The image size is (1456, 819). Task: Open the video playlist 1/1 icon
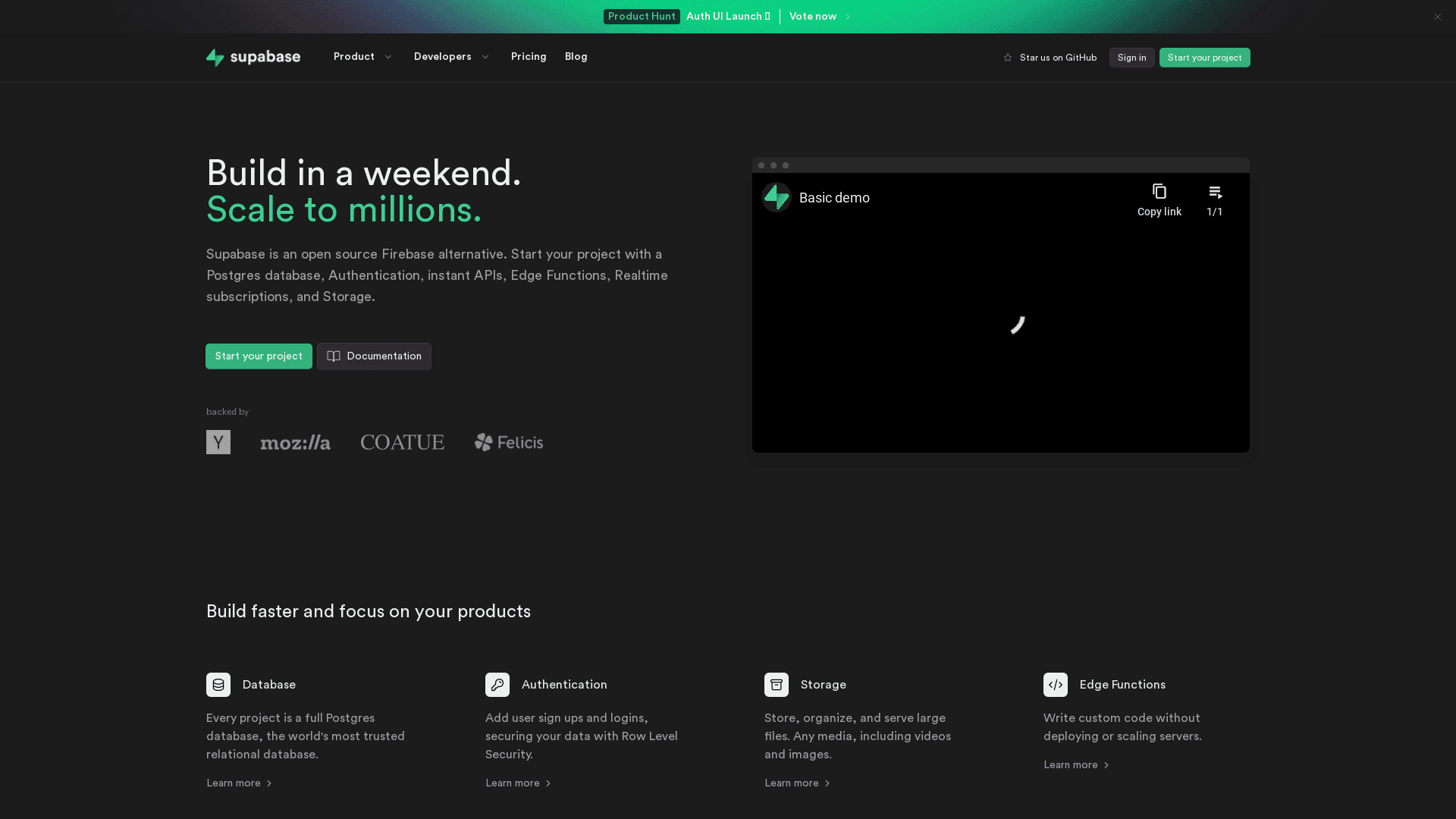[1215, 193]
